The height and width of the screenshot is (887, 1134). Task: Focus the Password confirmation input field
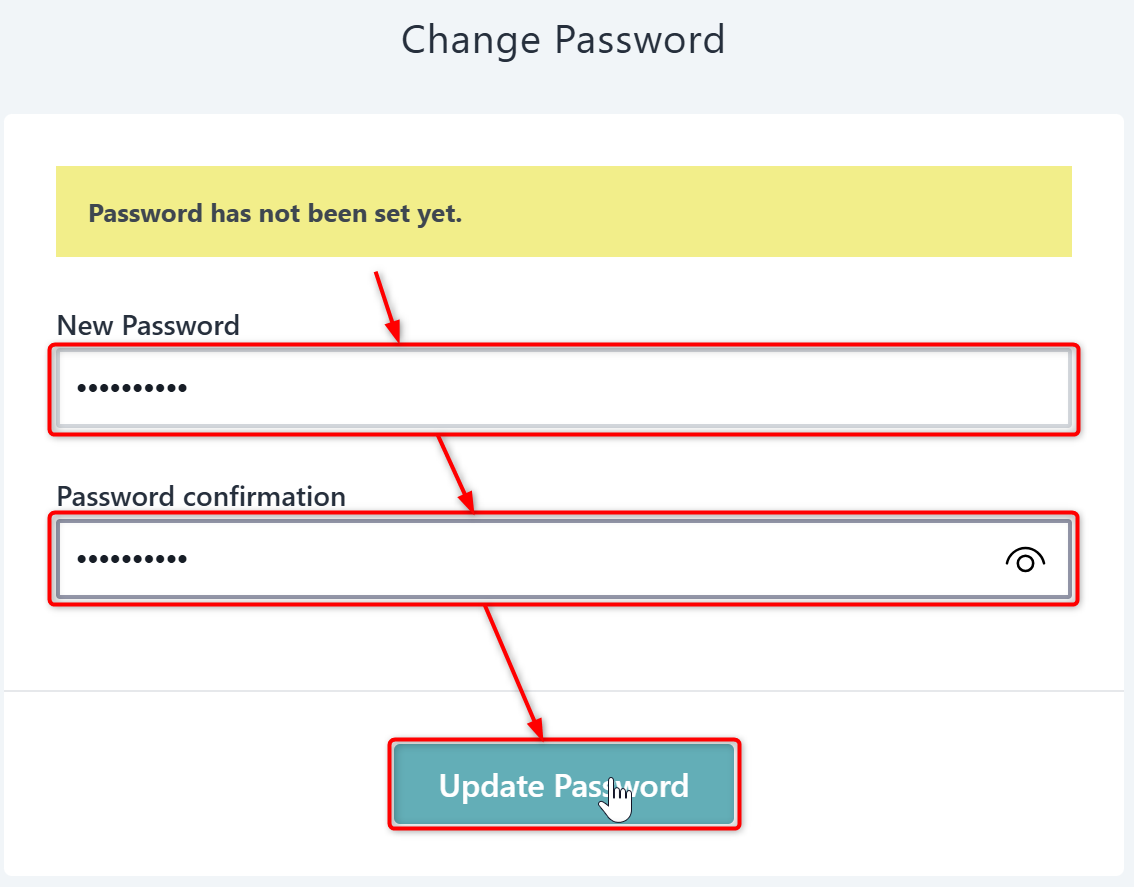tap(520, 559)
